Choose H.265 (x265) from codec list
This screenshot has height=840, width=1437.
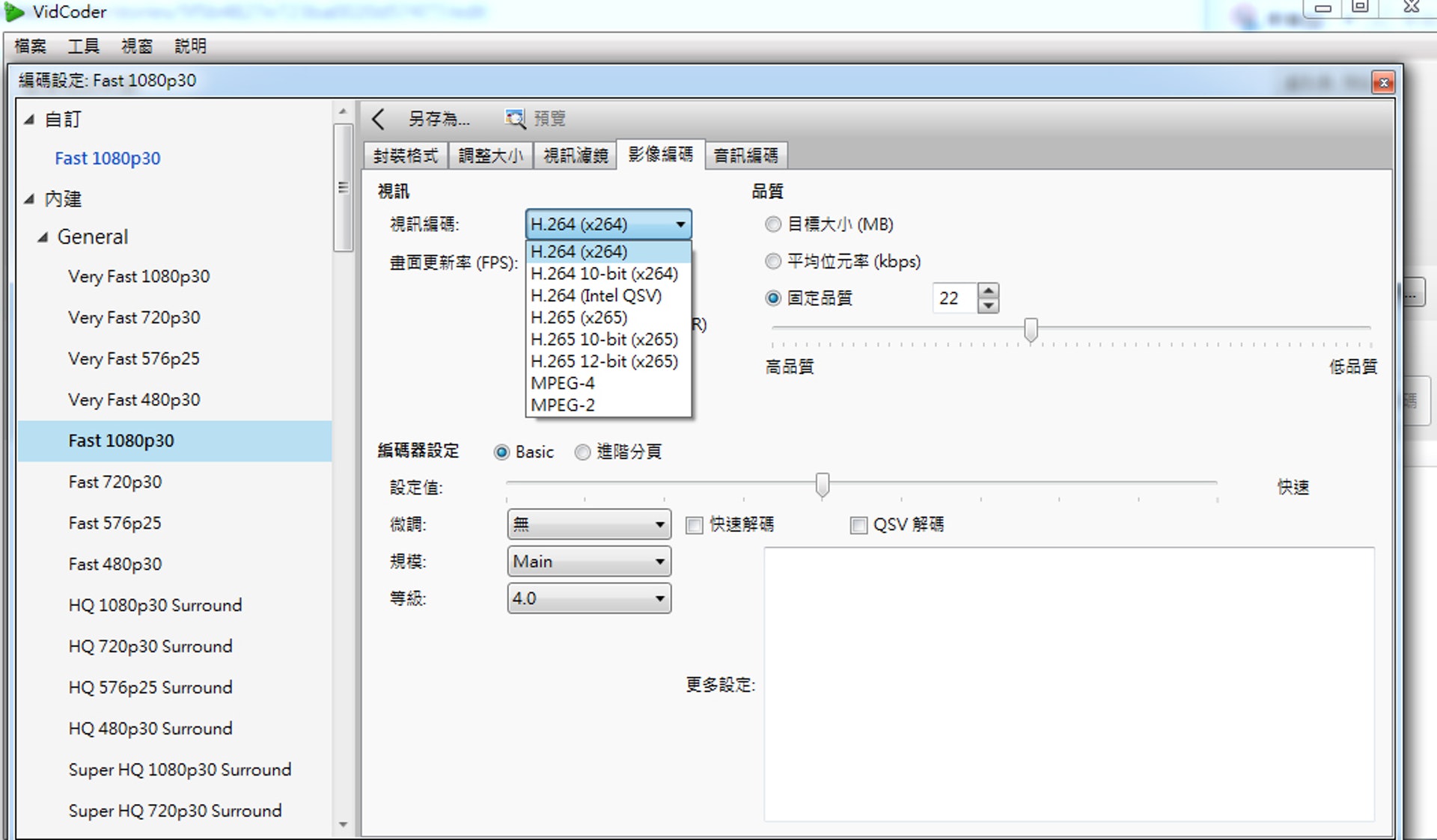(x=579, y=317)
